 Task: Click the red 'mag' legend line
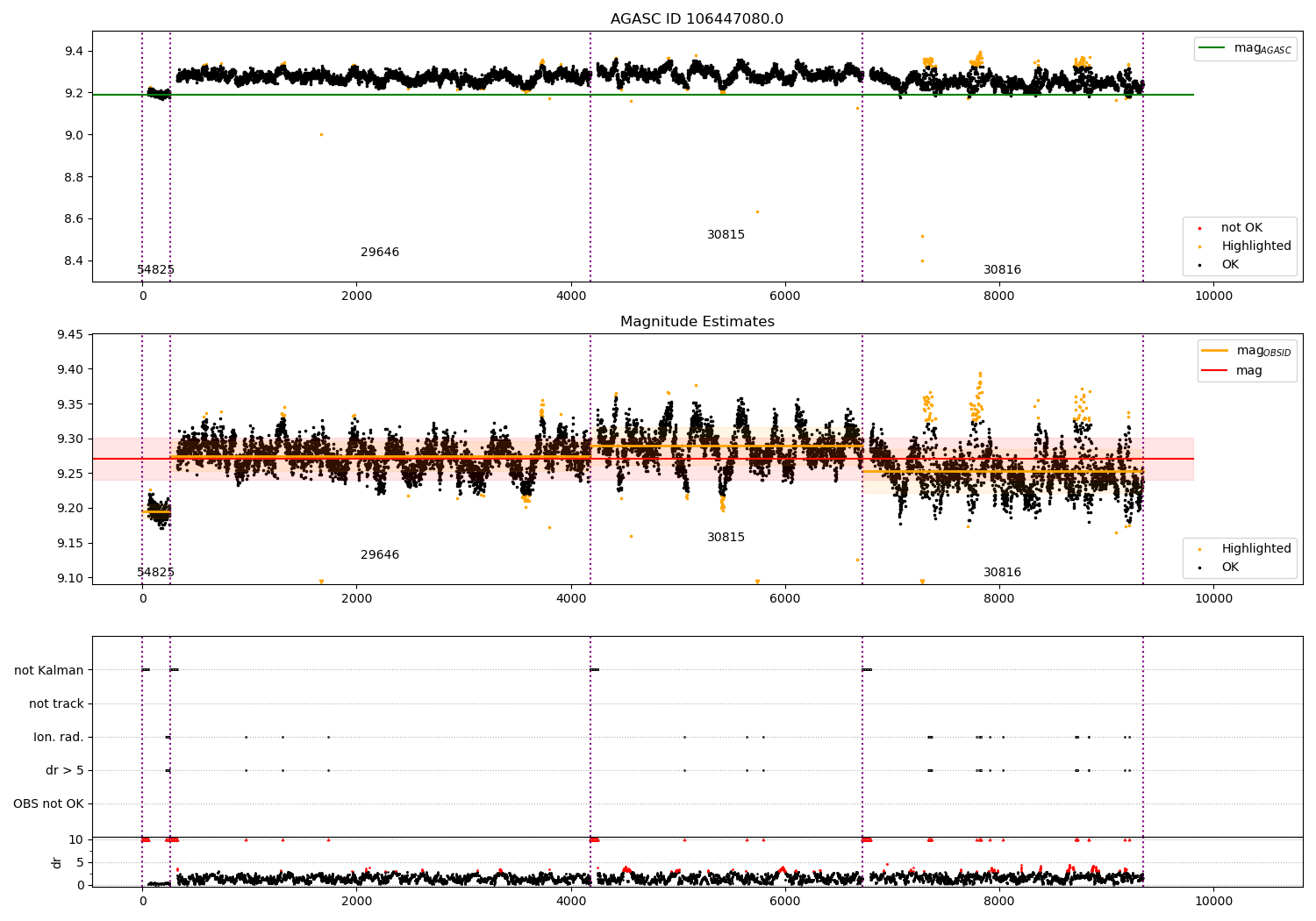tap(1214, 371)
